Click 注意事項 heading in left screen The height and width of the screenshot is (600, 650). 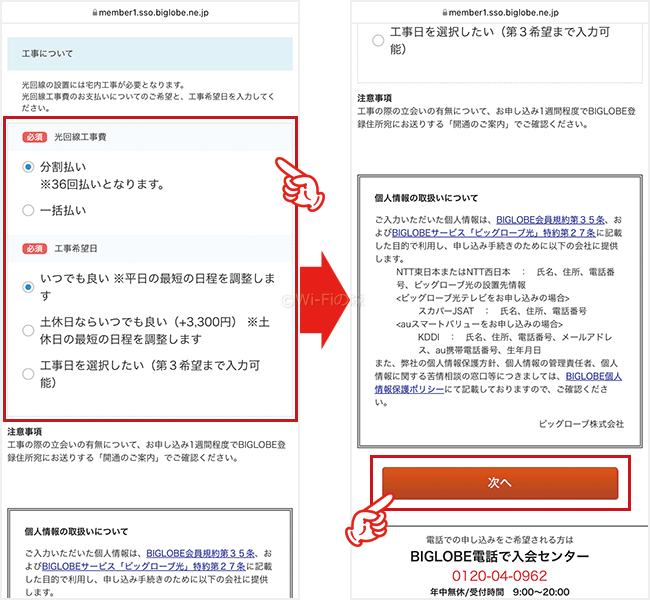24,432
